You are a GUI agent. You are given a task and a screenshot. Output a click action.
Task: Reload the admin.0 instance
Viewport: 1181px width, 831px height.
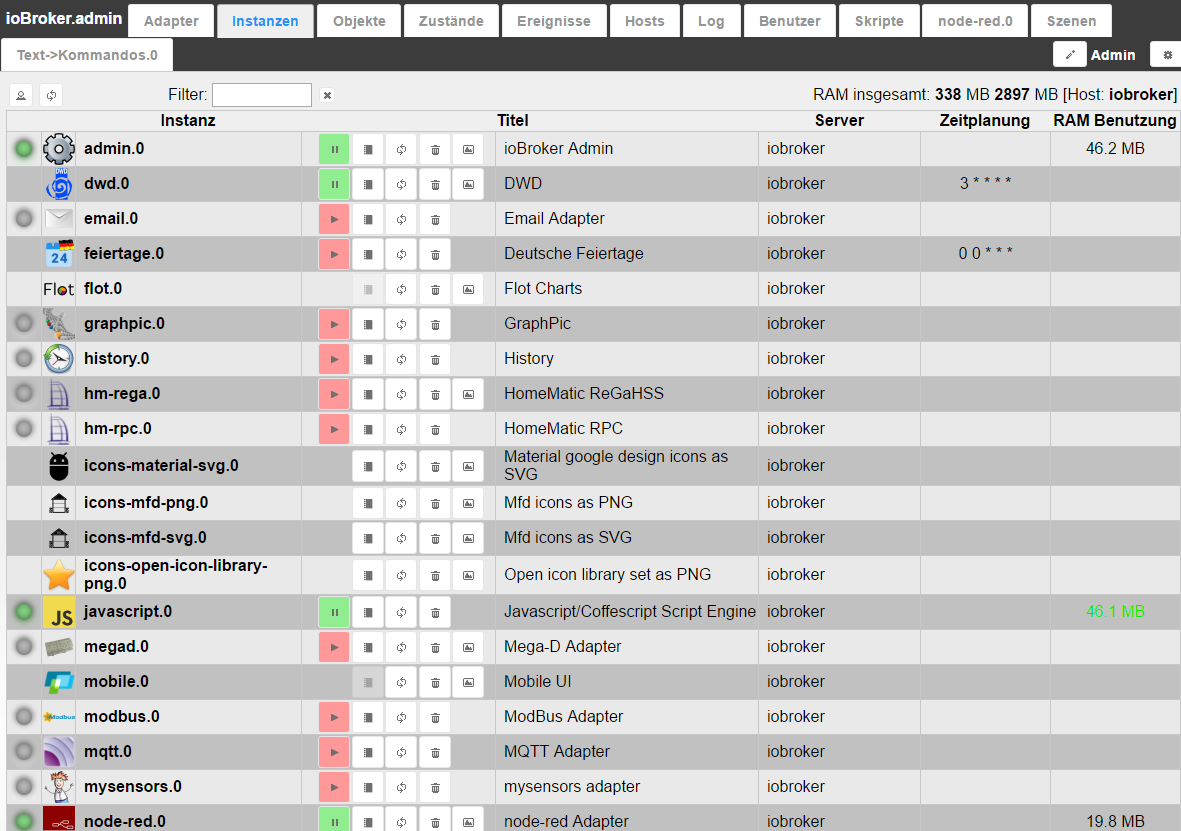401,149
